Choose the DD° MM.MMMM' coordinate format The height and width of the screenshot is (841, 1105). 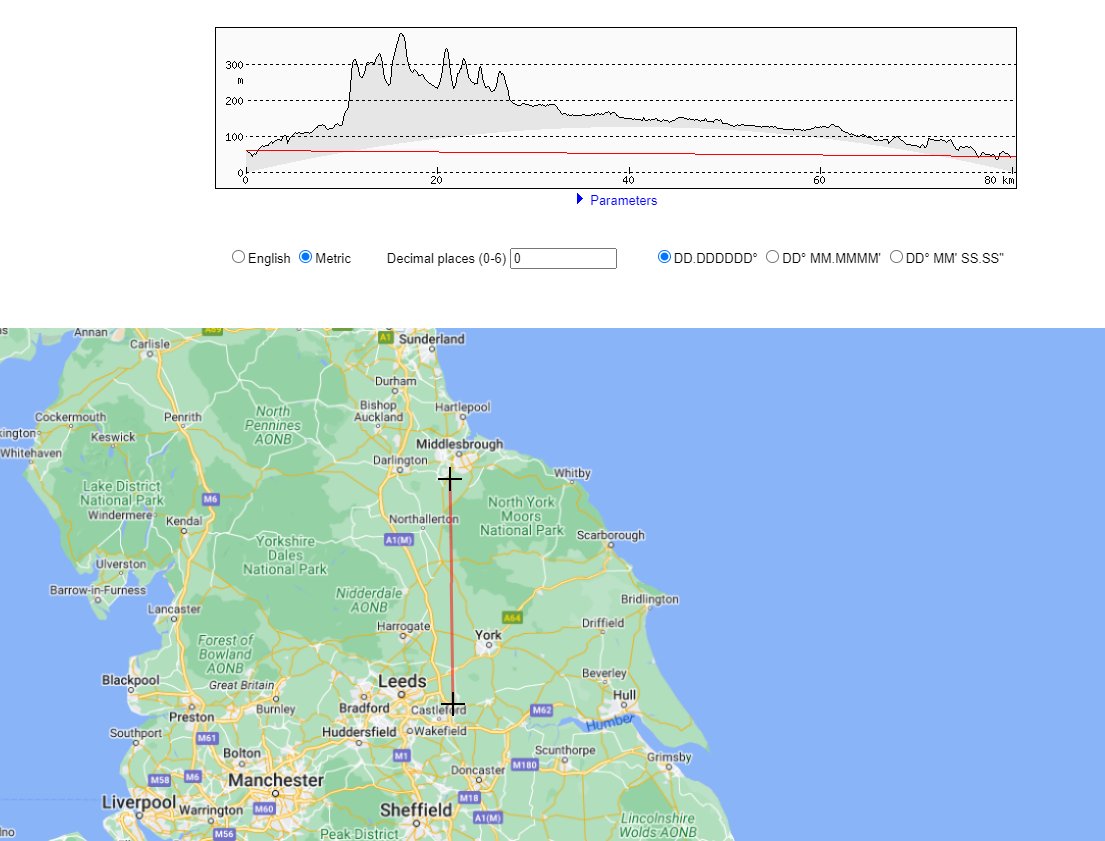point(772,257)
